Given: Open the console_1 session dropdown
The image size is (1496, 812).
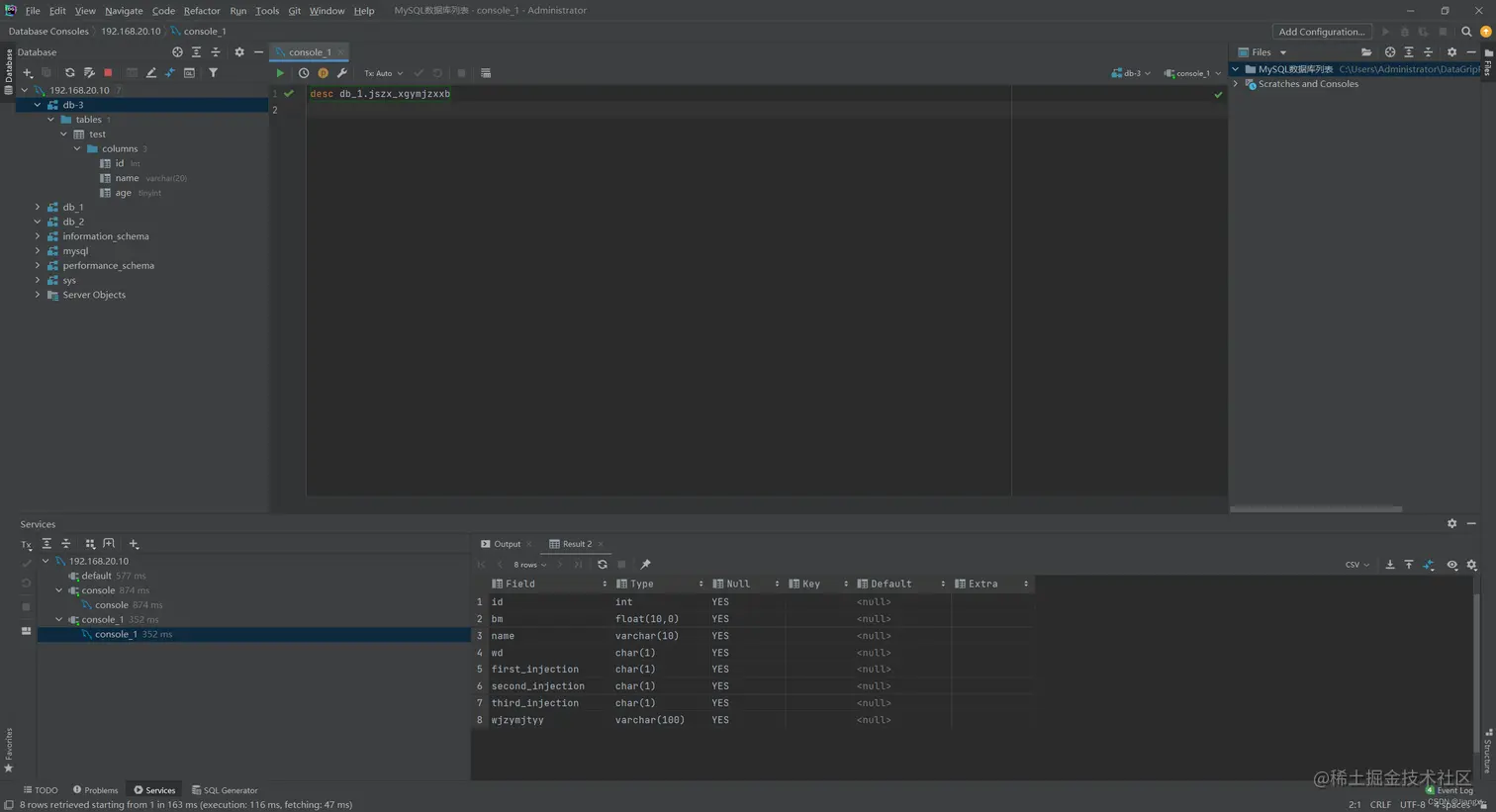Looking at the screenshot, I should click(1192, 73).
